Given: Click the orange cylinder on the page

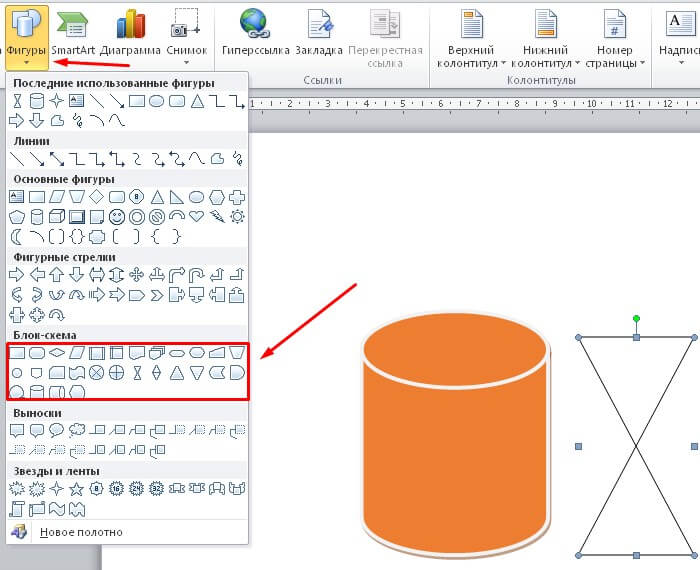Looking at the screenshot, I should 455,435.
